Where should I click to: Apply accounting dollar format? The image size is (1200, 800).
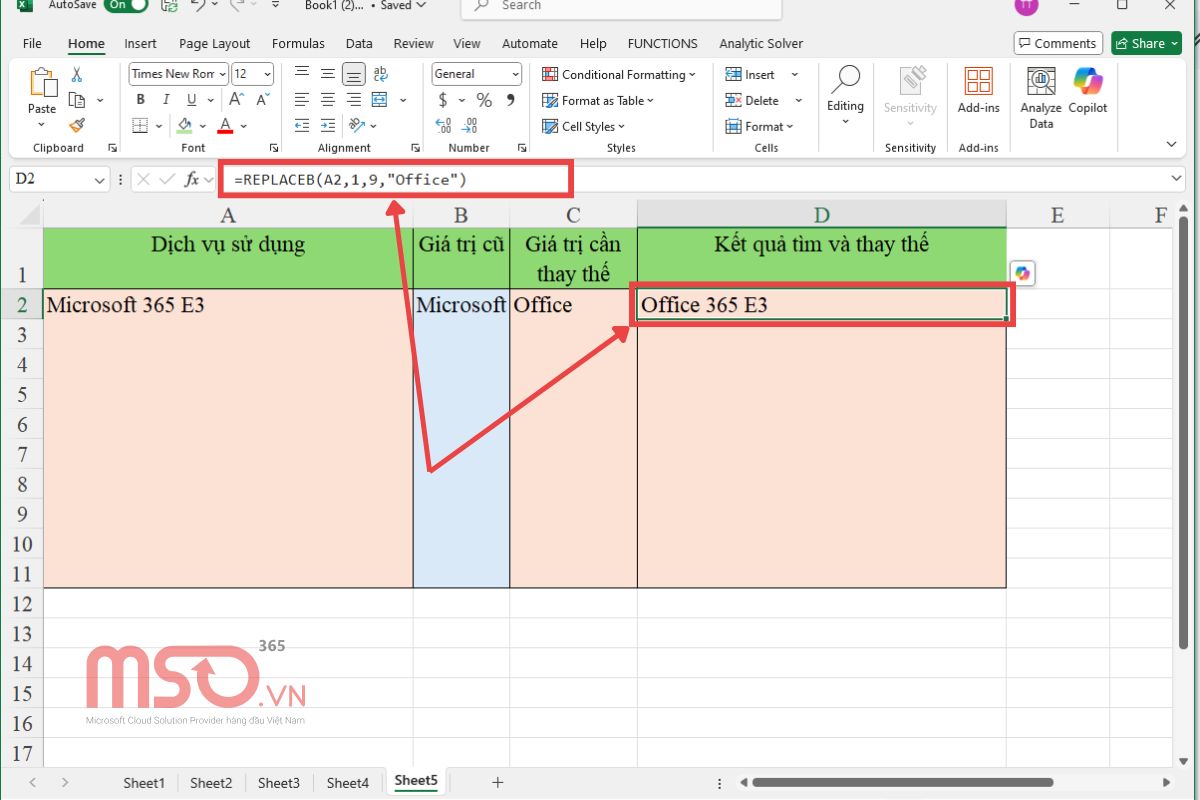pos(443,100)
